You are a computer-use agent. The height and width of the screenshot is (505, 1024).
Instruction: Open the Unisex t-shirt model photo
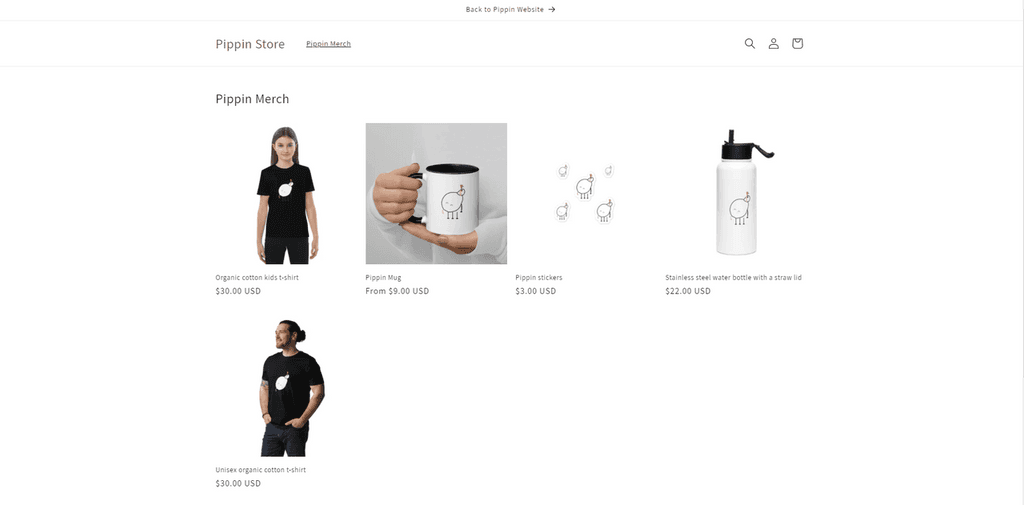tap(286, 386)
